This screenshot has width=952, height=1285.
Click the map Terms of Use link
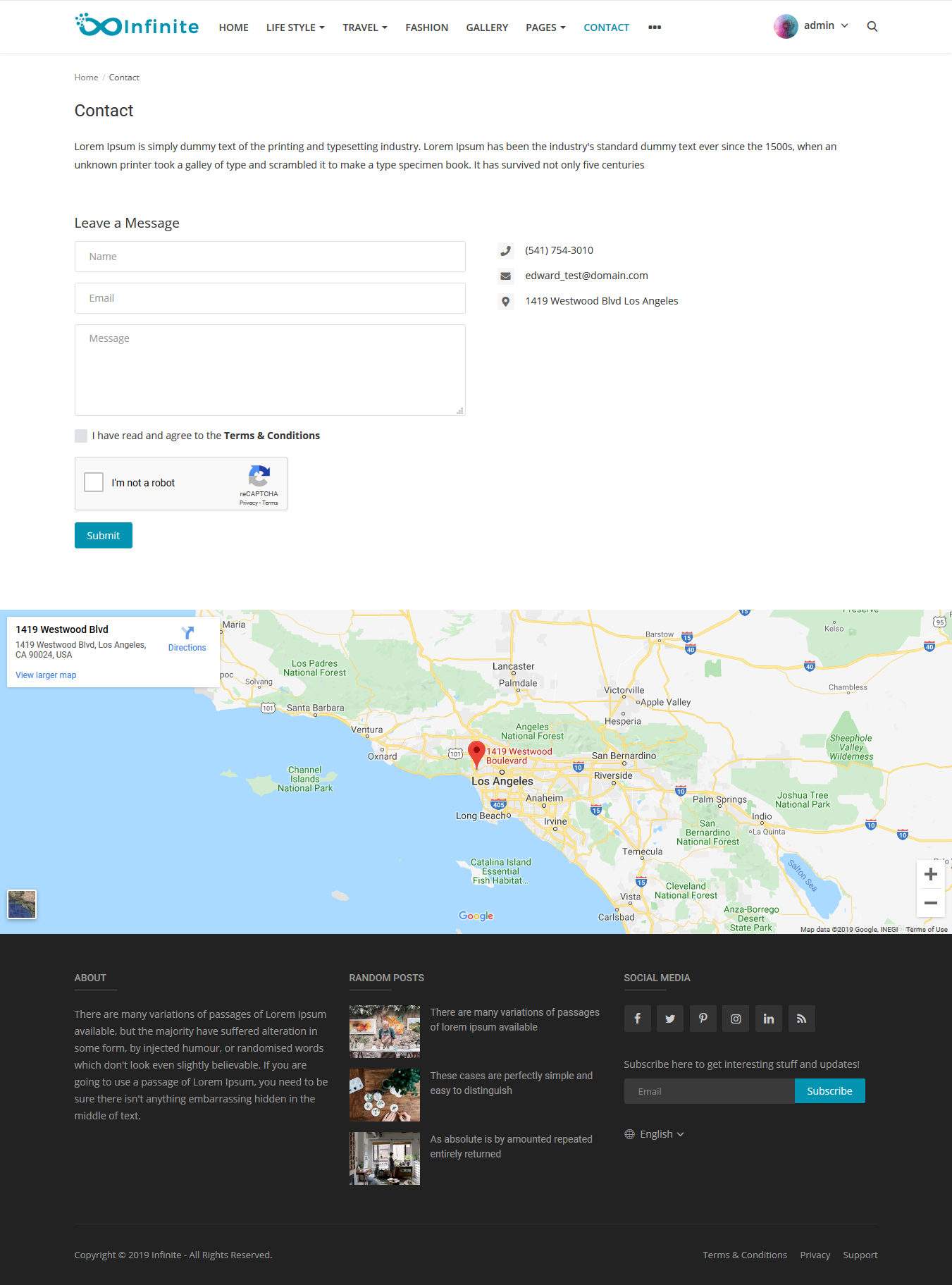pos(927,930)
